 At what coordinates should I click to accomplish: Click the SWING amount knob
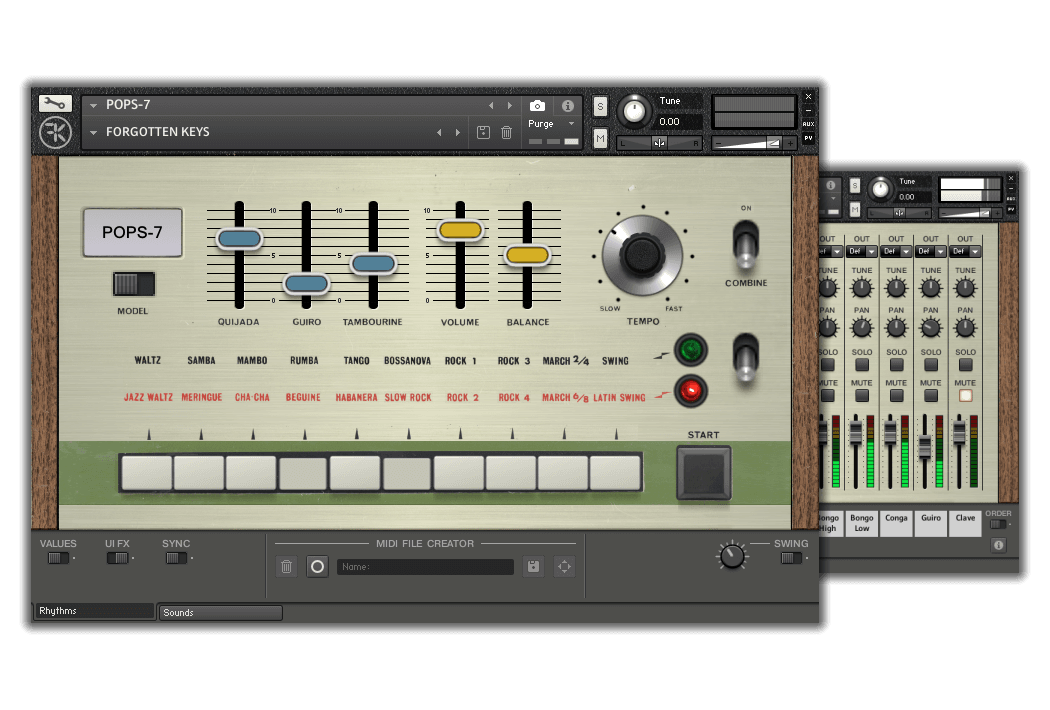point(732,556)
